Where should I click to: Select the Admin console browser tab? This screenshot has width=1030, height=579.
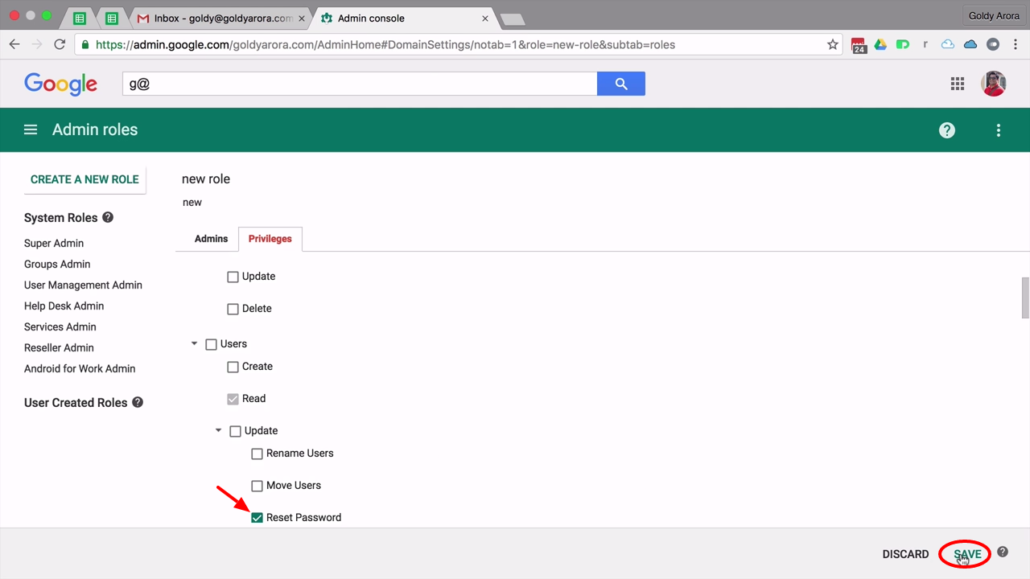click(x=402, y=18)
